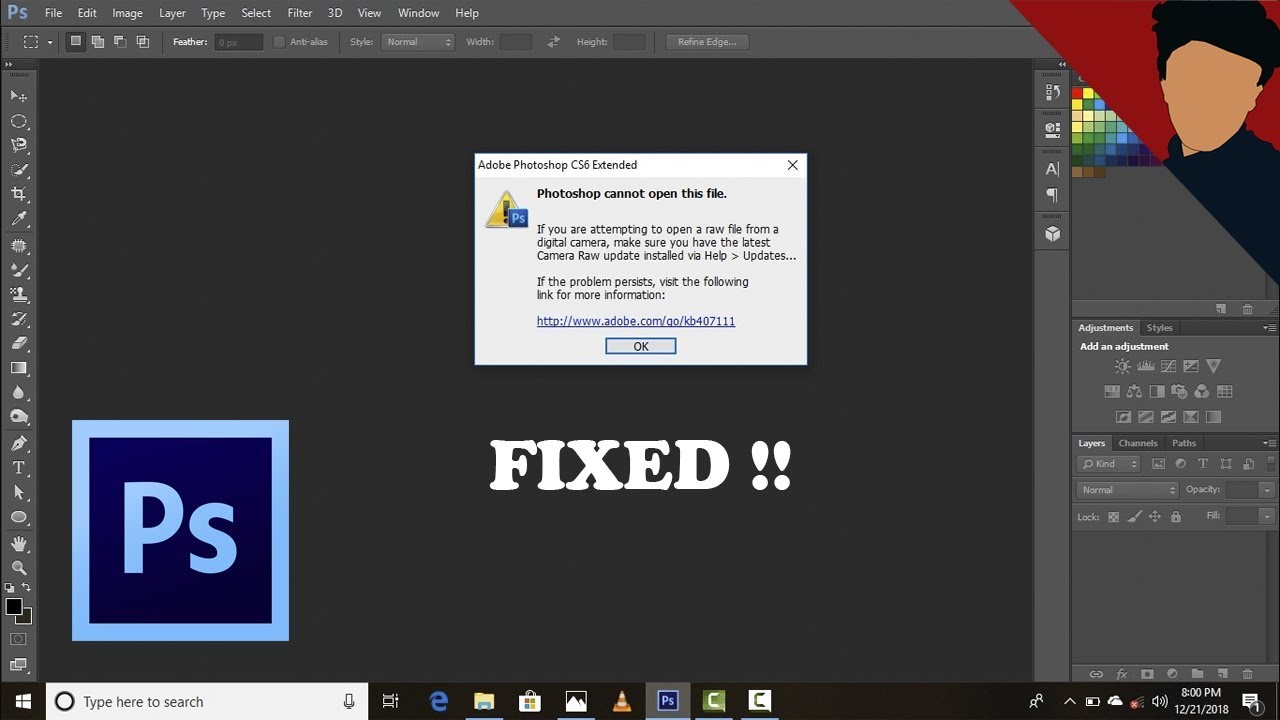Open the Layers panel menu
Screen dimensions: 1280x720
point(1269,443)
